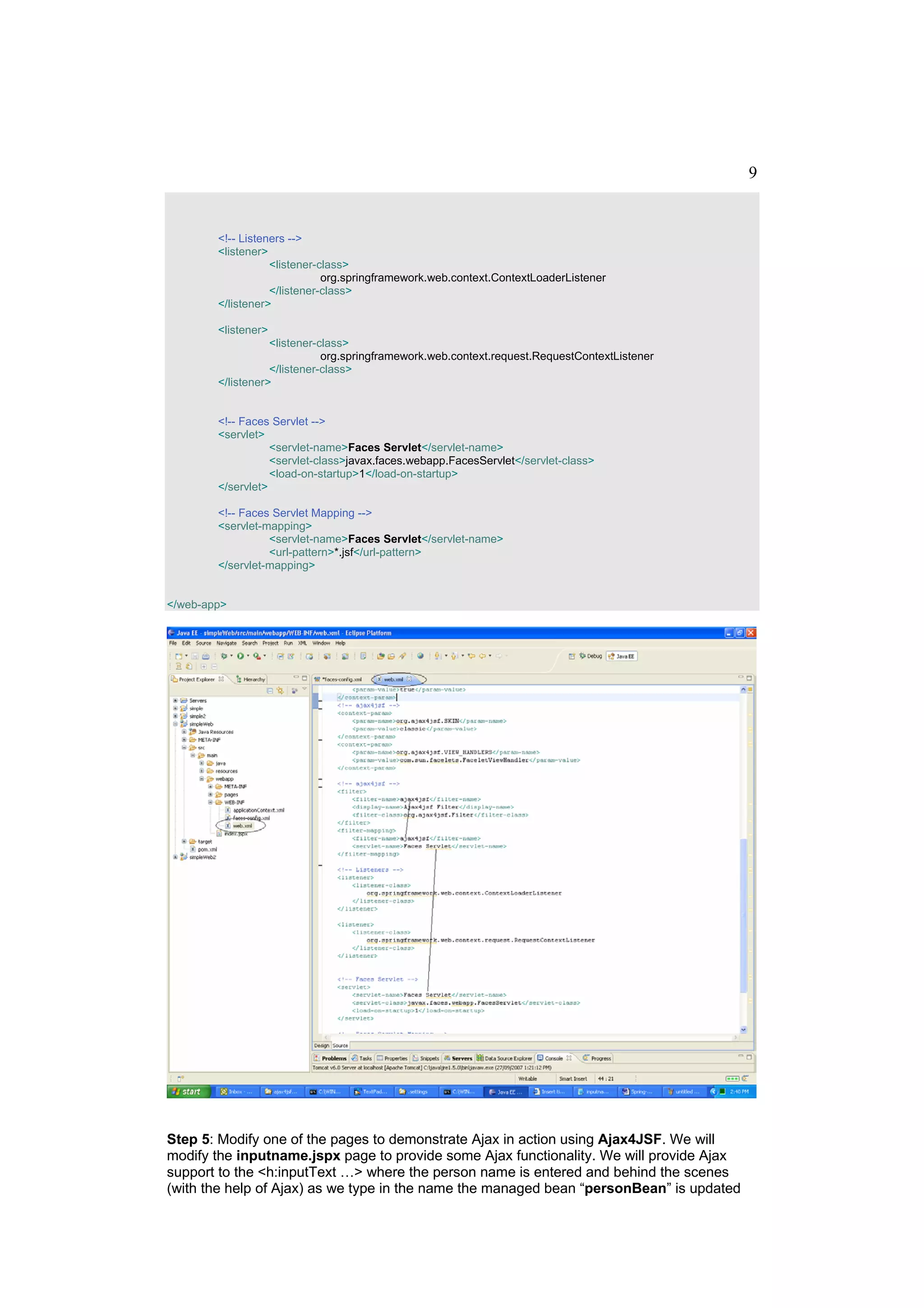Click the editor vertical scrollbar thumb
The image size is (924, 1308).
743,915
